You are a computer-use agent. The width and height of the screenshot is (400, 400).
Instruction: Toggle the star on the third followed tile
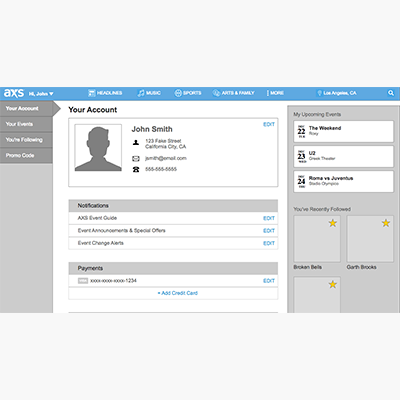(333, 284)
